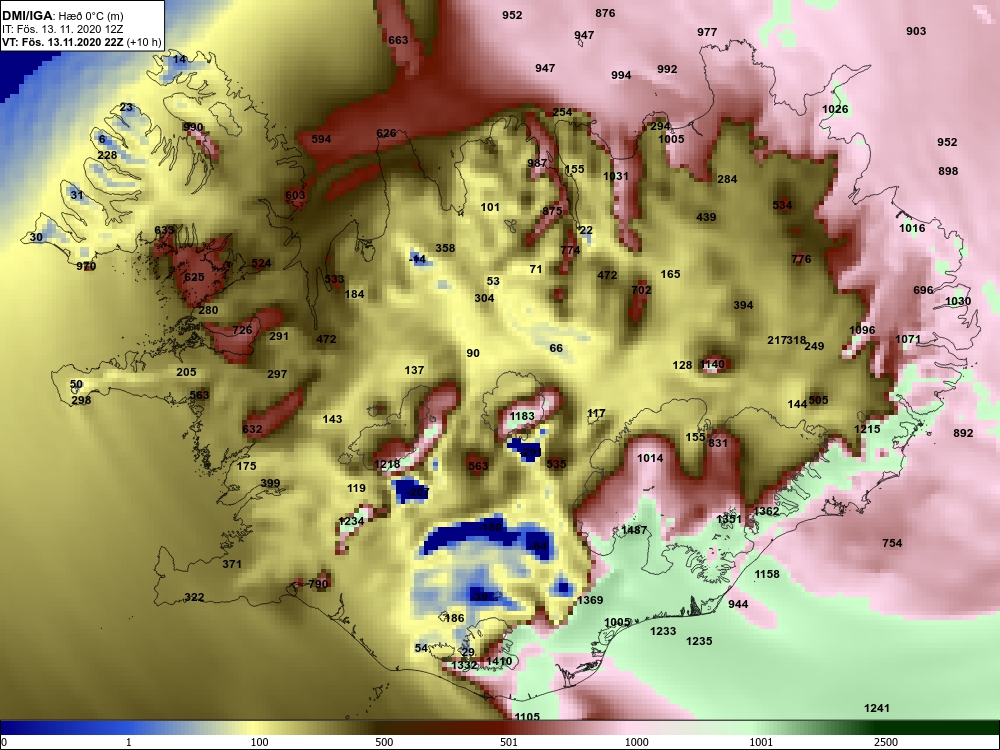
Task: Select the map value '205'
Action: [x=186, y=372]
